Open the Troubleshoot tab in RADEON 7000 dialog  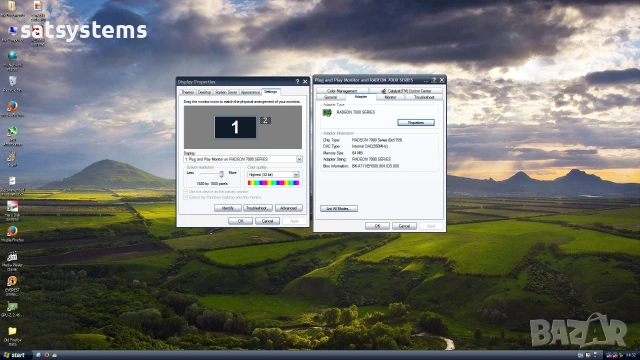point(424,97)
